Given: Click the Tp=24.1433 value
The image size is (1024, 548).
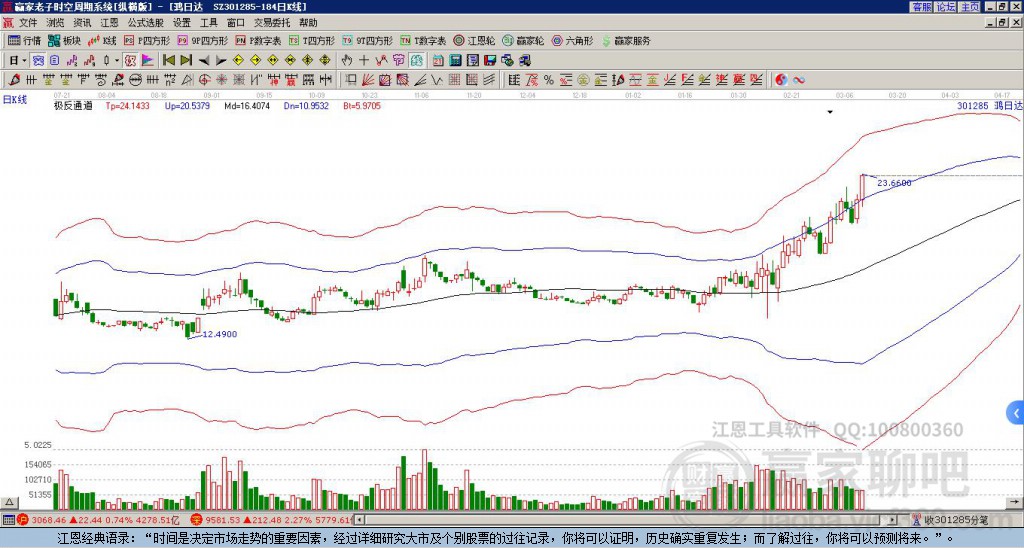Looking at the screenshot, I should click(127, 105).
